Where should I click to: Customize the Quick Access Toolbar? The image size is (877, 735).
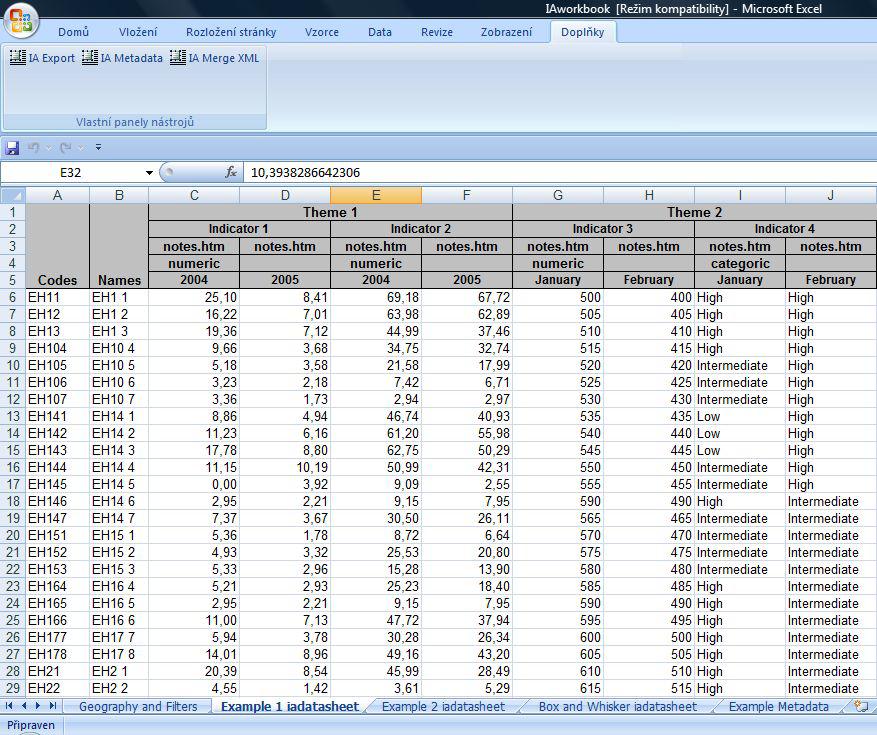tap(98, 148)
